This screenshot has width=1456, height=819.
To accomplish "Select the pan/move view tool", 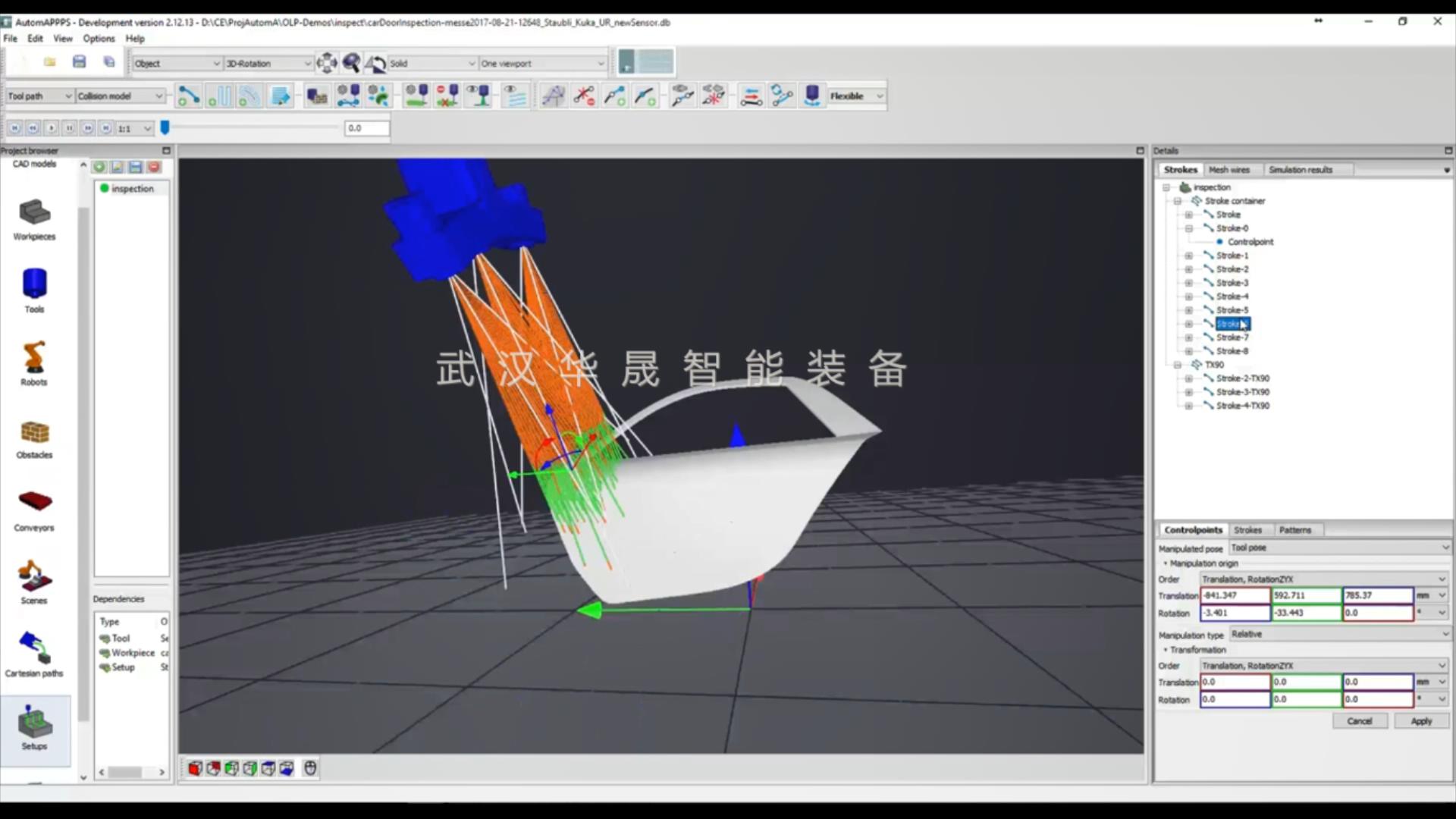I will [326, 63].
